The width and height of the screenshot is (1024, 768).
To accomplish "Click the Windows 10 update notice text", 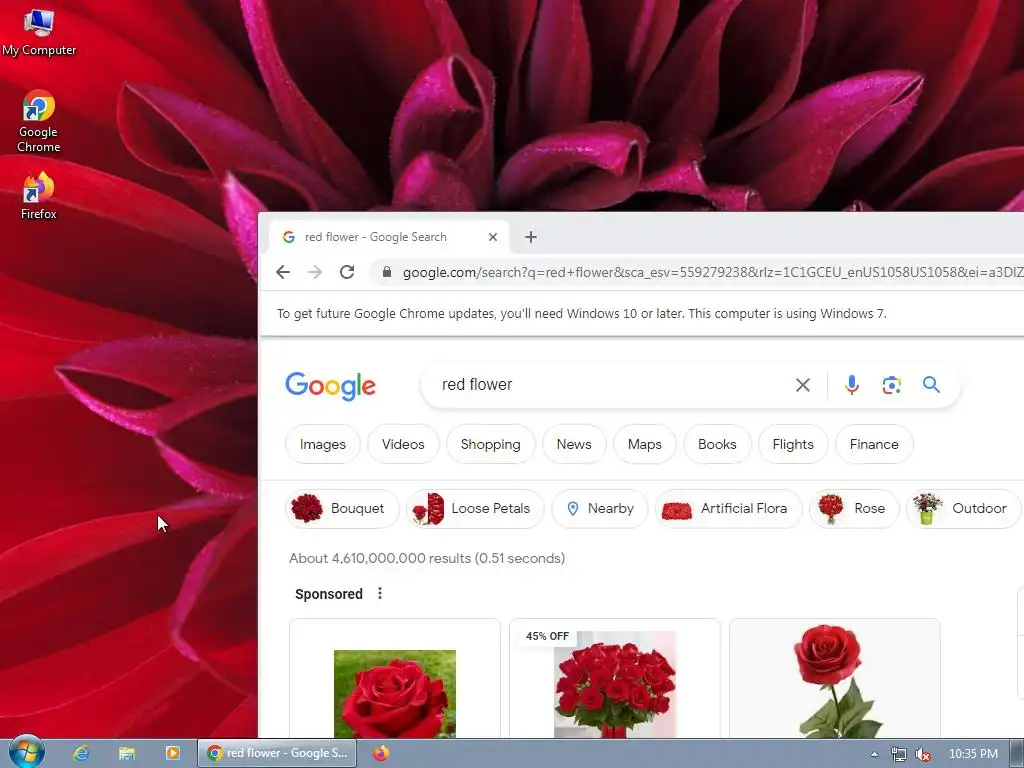I will [x=581, y=313].
